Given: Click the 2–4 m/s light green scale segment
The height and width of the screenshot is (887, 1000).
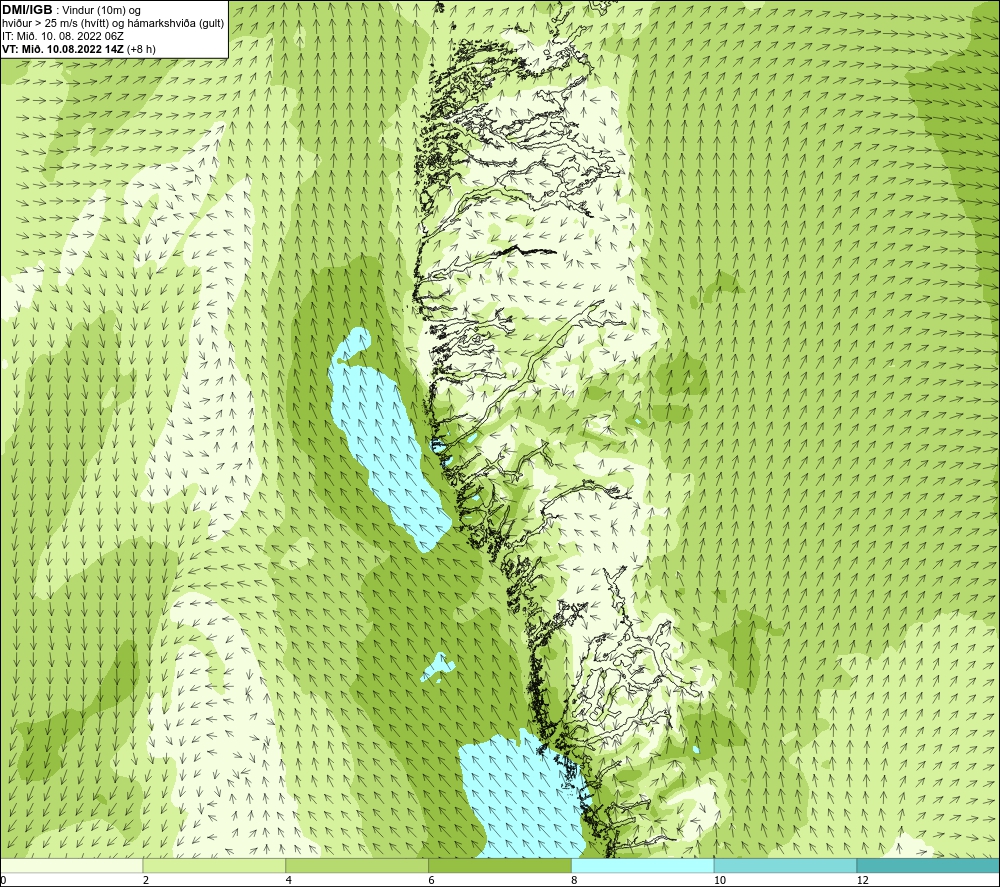Looking at the screenshot, I should click(214, 865).
